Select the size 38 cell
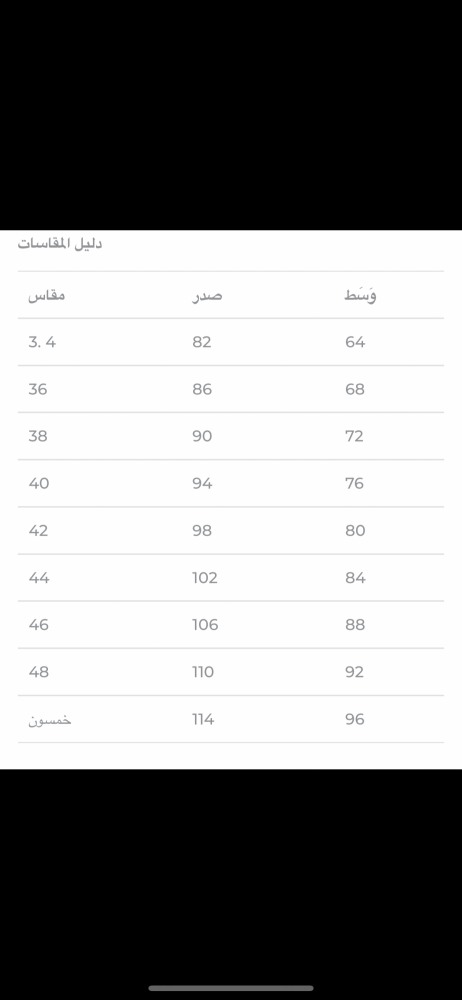This screenshot has height=1000, width=462. click(x=38, y=436)
